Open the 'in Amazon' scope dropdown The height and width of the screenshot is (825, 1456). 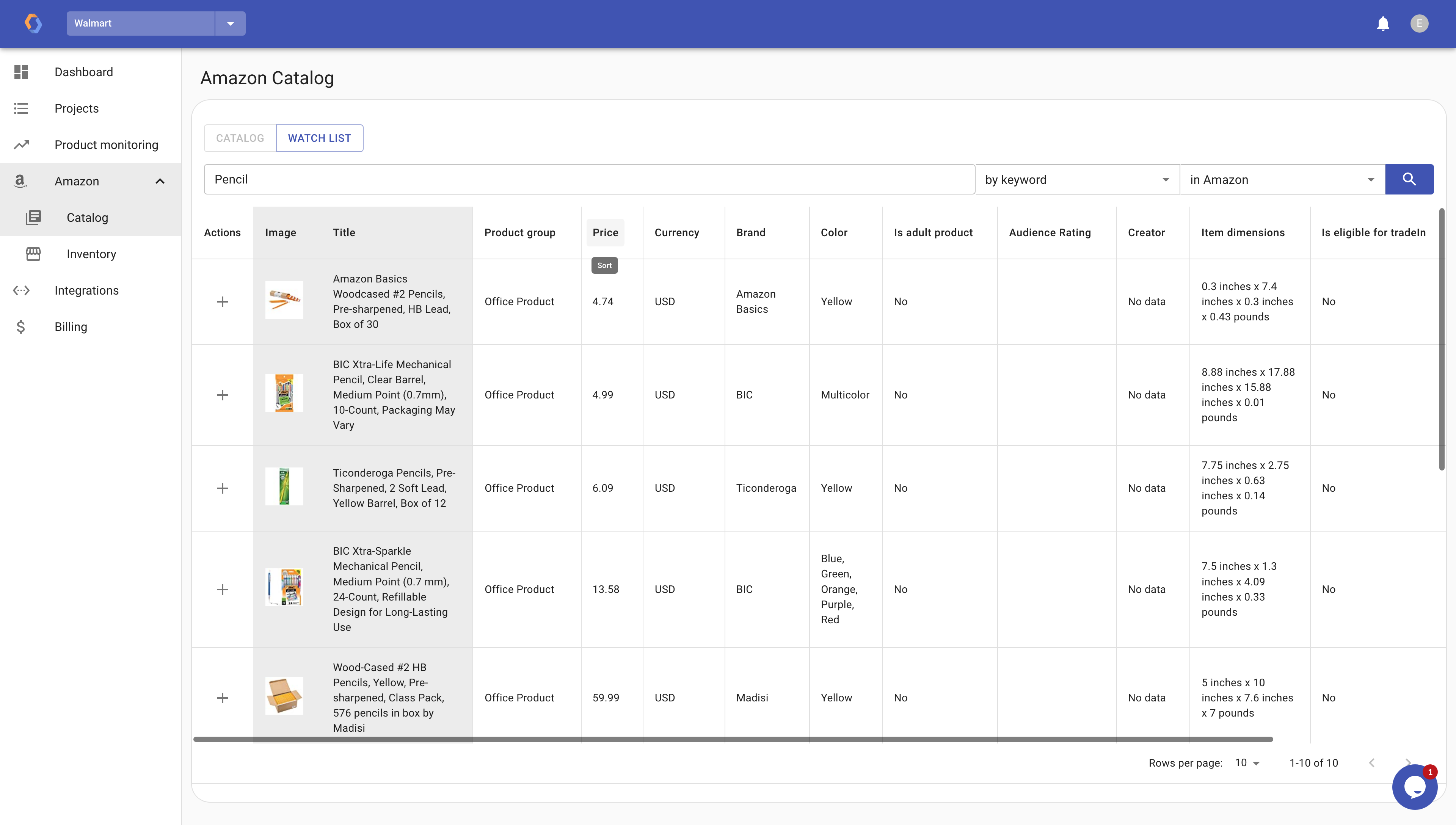(1282, 180)
